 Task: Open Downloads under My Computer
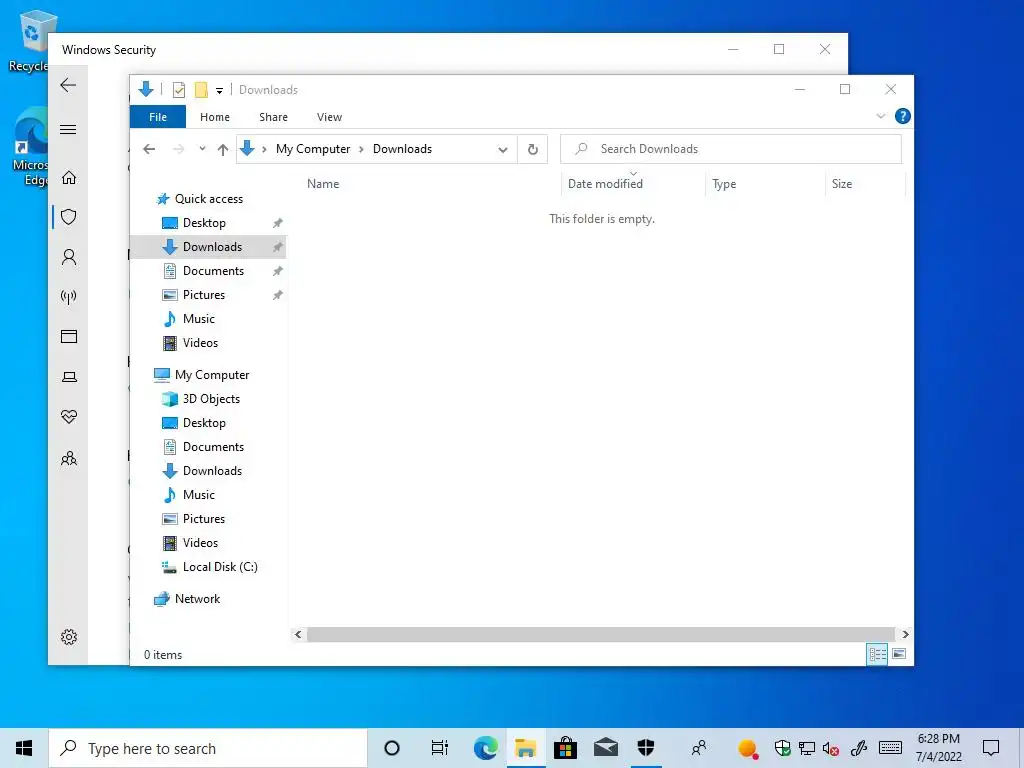[x=212, y=471]
